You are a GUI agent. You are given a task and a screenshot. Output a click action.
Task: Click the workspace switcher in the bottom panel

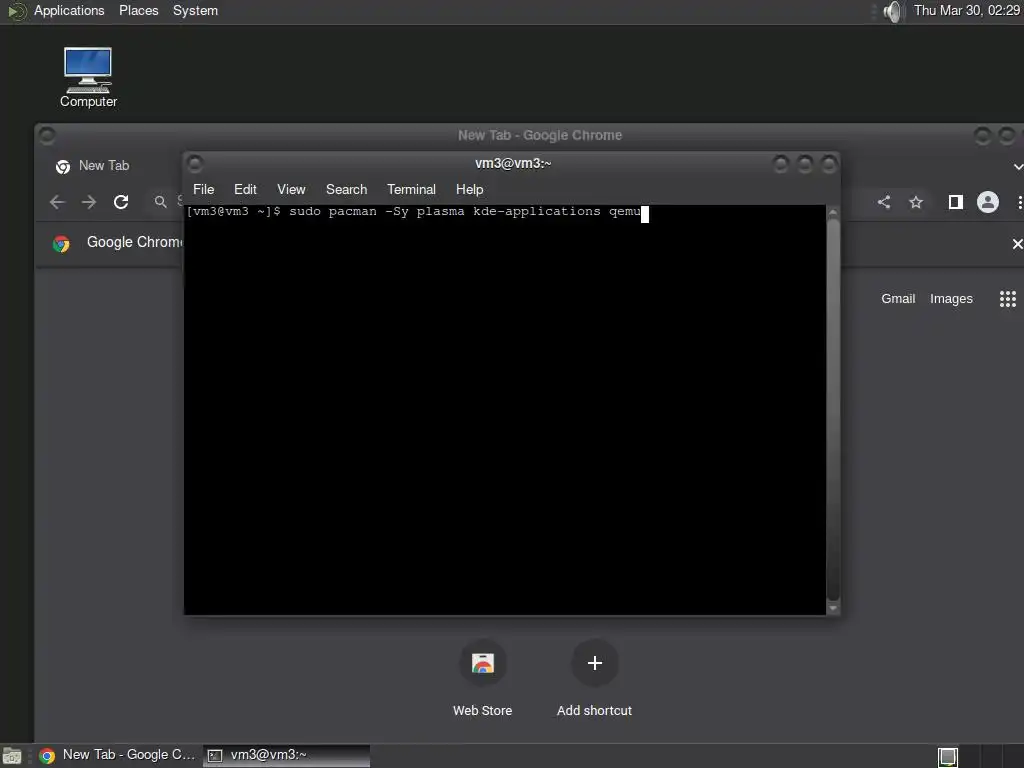click(948, 756)
